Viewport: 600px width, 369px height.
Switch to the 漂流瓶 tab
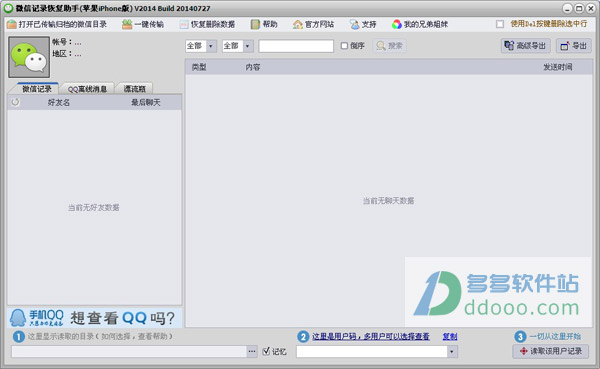click(x=134, y=89)
